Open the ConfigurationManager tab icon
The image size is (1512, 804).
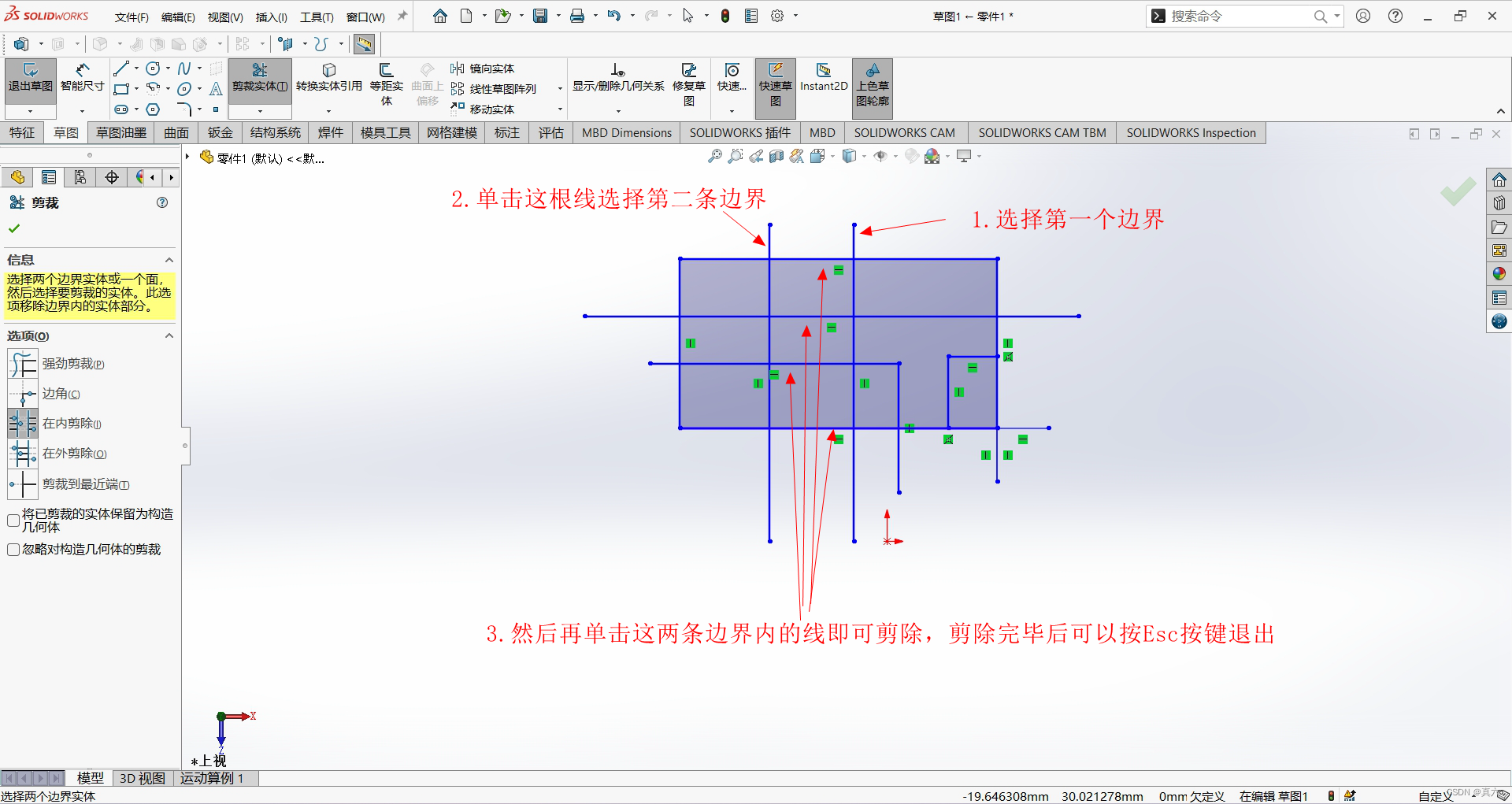click(x=80, y=177)
